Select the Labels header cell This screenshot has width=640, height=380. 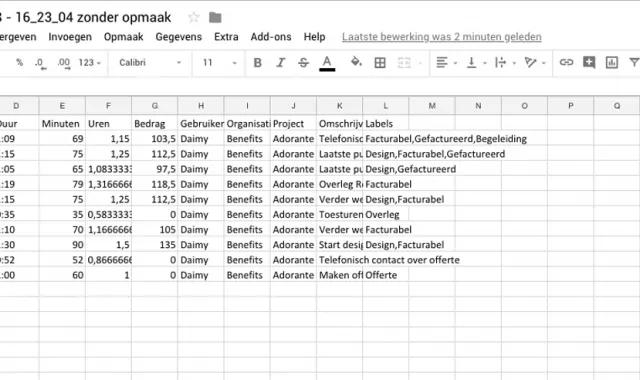[385, 123]
